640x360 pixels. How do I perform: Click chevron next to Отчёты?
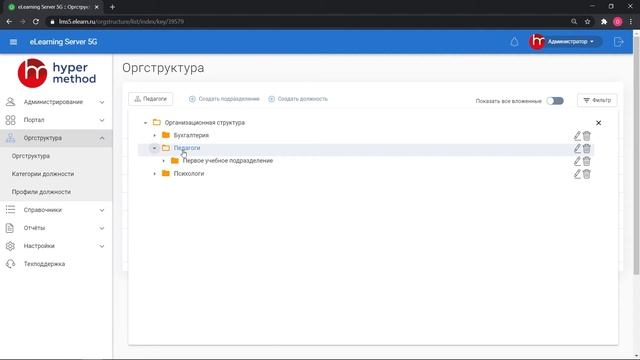(x=102, y=228)
